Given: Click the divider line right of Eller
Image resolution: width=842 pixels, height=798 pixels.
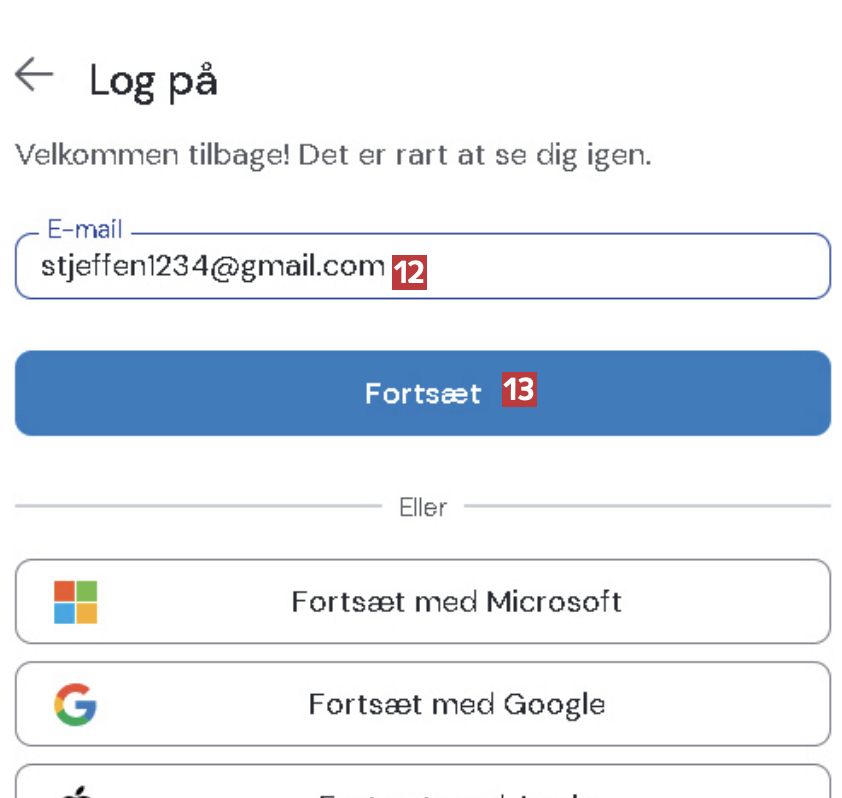Looking at the screenshot, I should 647,507.
